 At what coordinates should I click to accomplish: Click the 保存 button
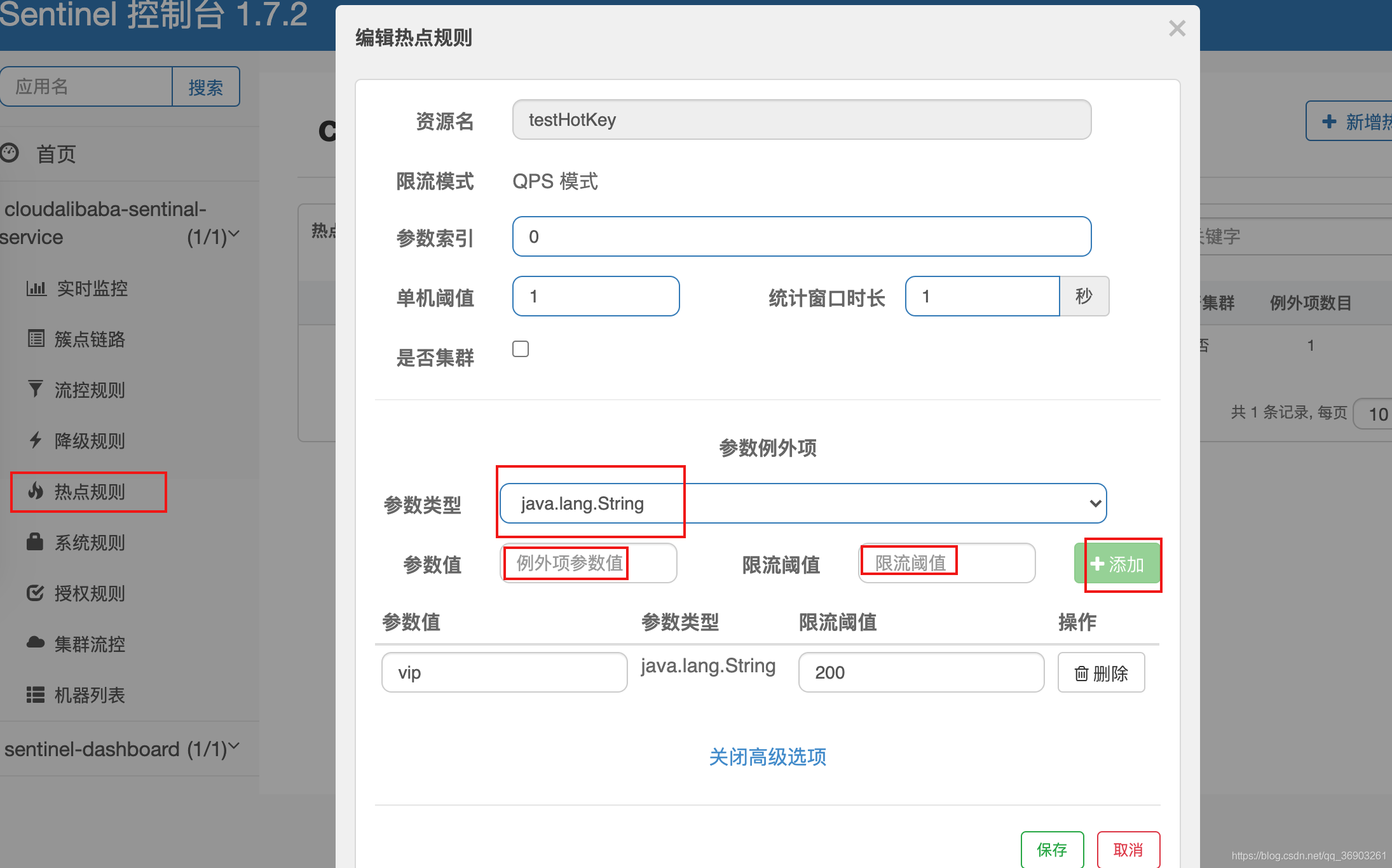click(1052, 850)
